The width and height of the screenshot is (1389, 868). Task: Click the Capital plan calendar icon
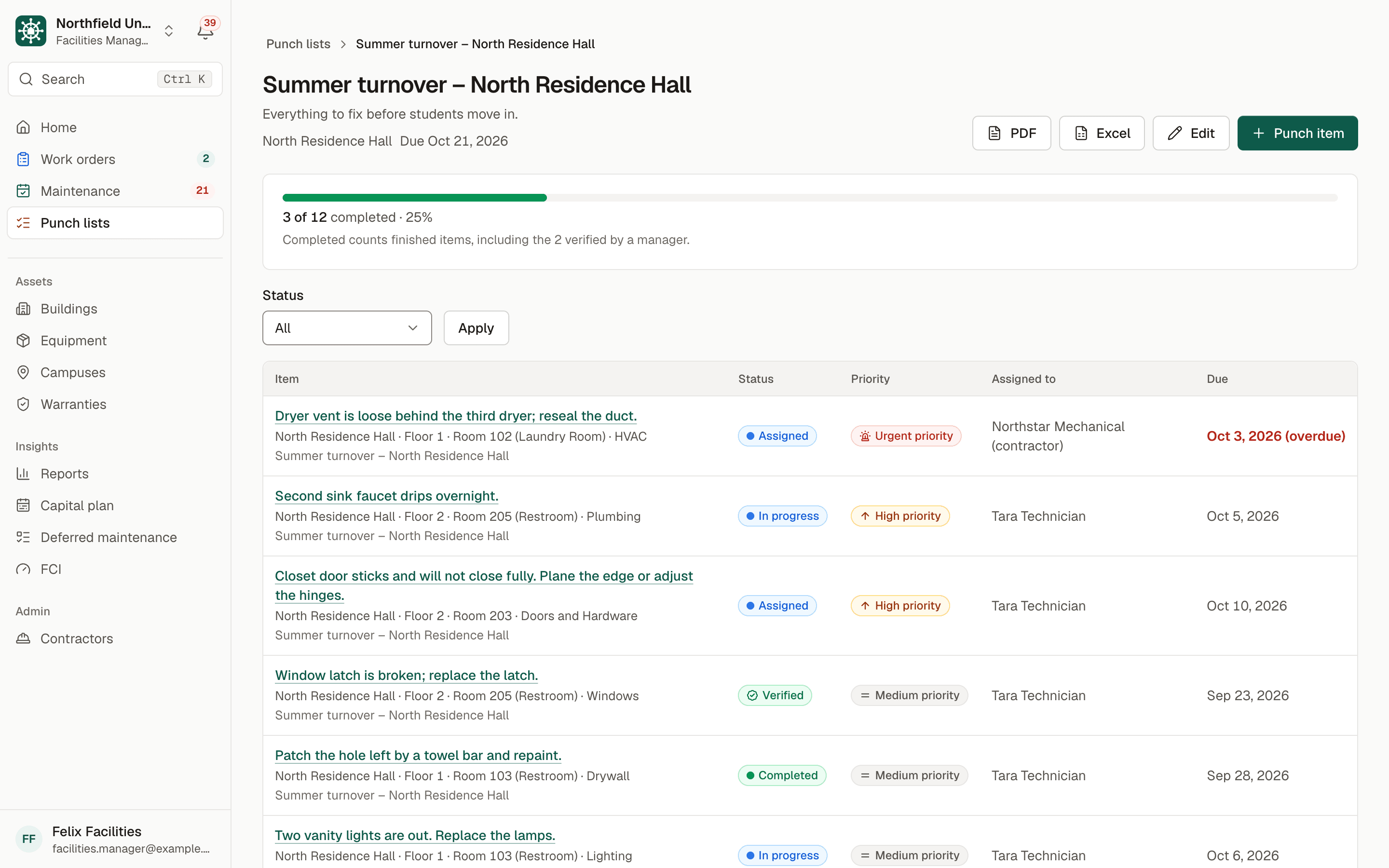pos(23,506)
